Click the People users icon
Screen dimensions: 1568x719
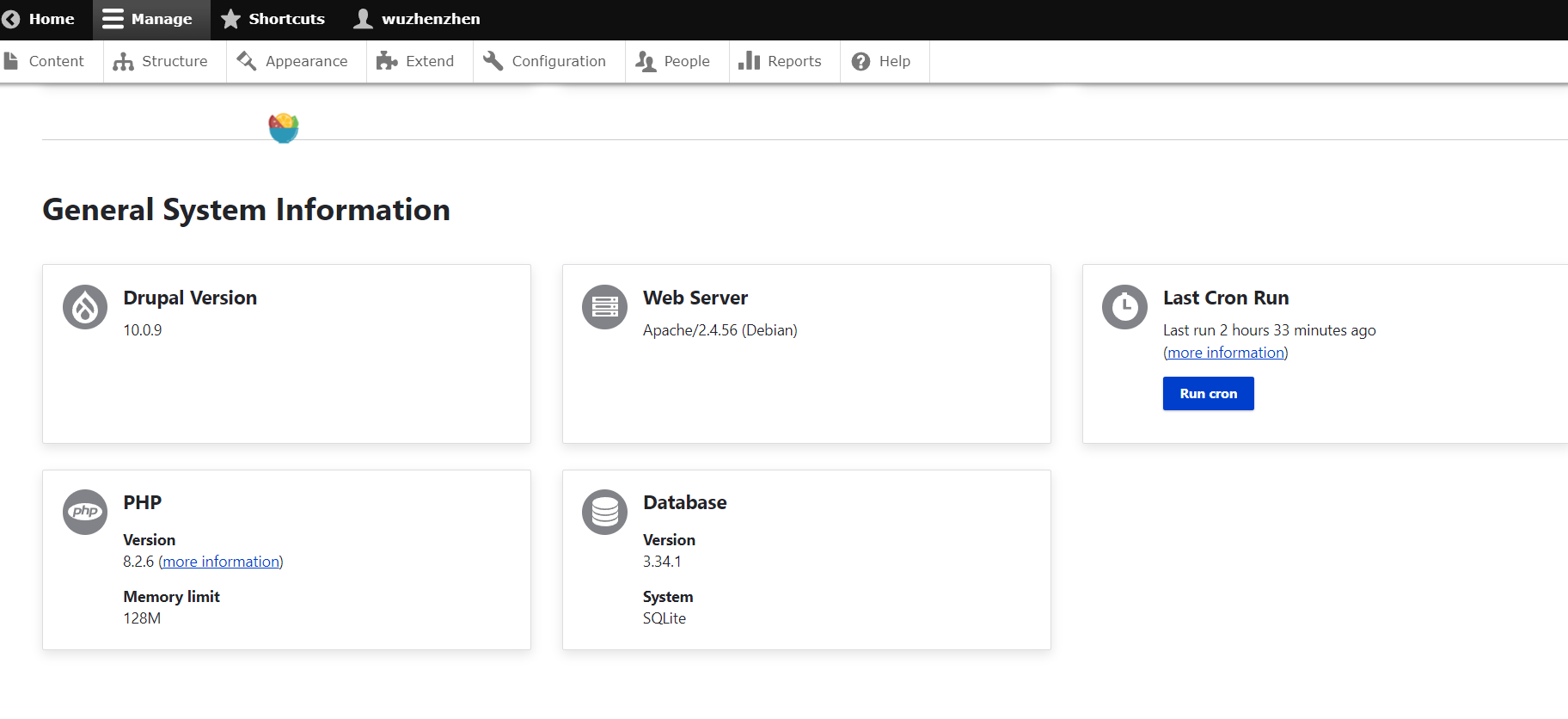pyautogui.click(x=646, y=61)
